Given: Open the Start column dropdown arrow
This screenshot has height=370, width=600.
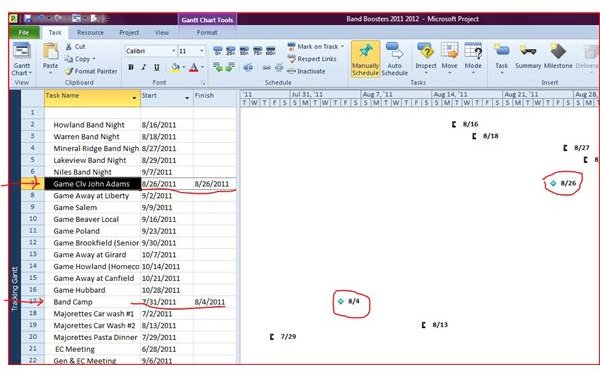Looking at the screenshot, I should tap(187, 98).
